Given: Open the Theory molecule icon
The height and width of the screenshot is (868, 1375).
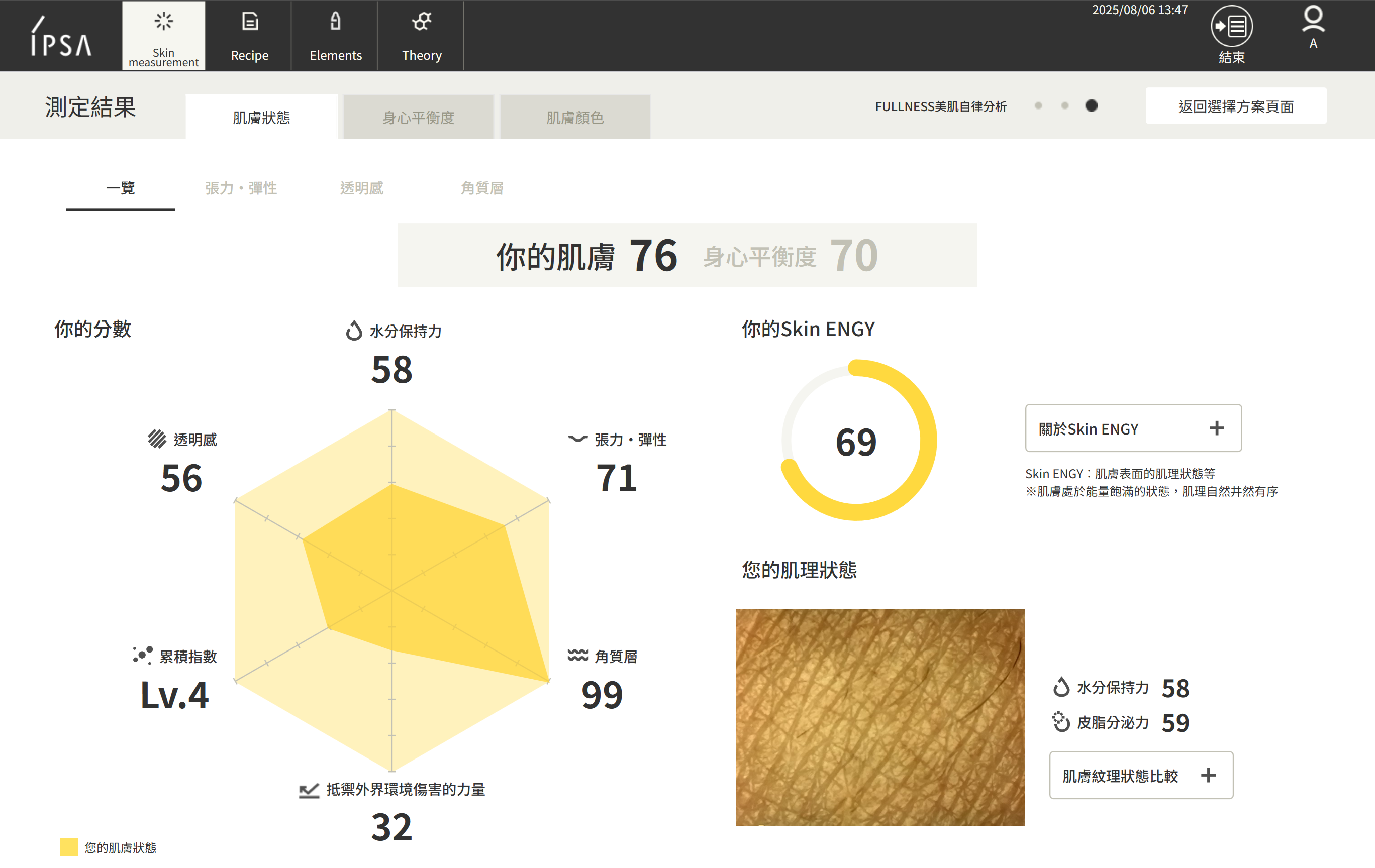Looking at the screenshot, I should (x=422, y=22).
